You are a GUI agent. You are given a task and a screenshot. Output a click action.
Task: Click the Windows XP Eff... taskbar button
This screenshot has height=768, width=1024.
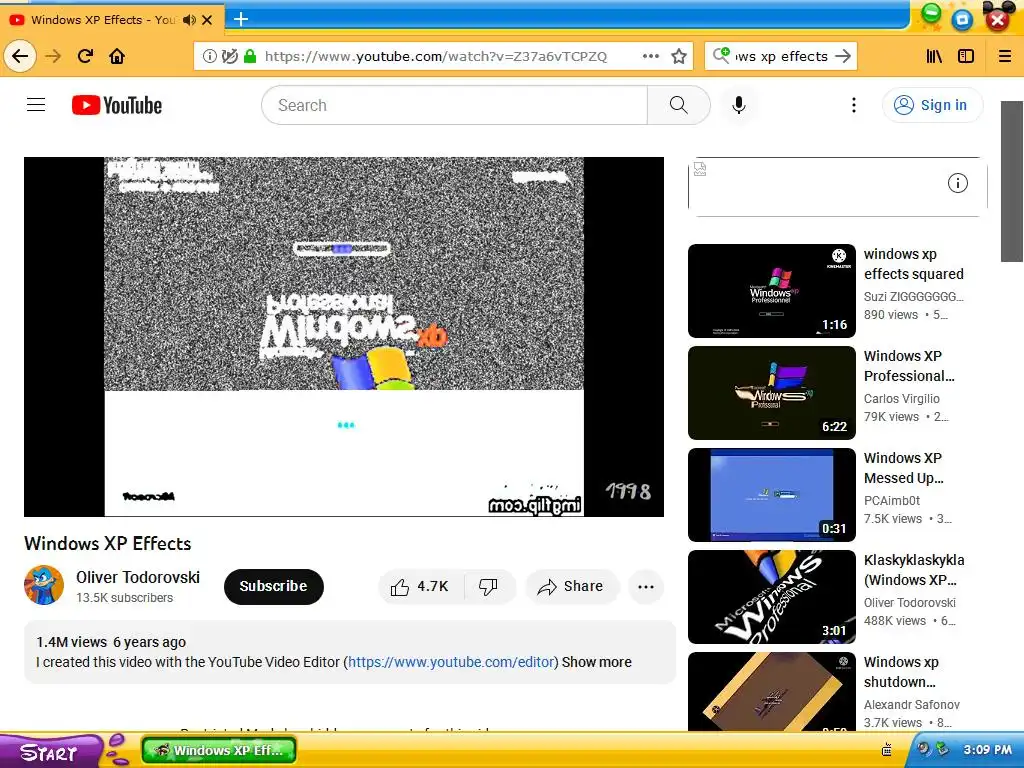(x=219, y=750)
